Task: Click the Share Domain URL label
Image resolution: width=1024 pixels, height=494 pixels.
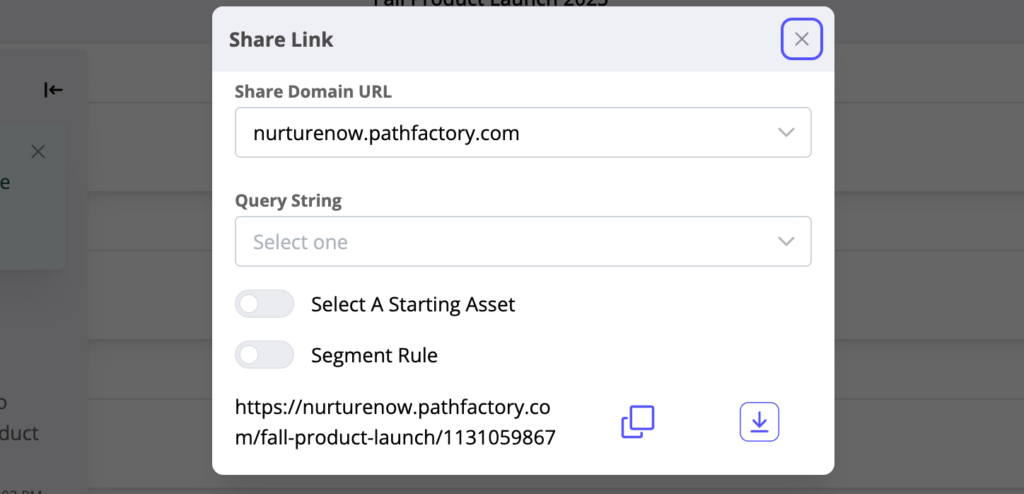Action: coord(313,91)
